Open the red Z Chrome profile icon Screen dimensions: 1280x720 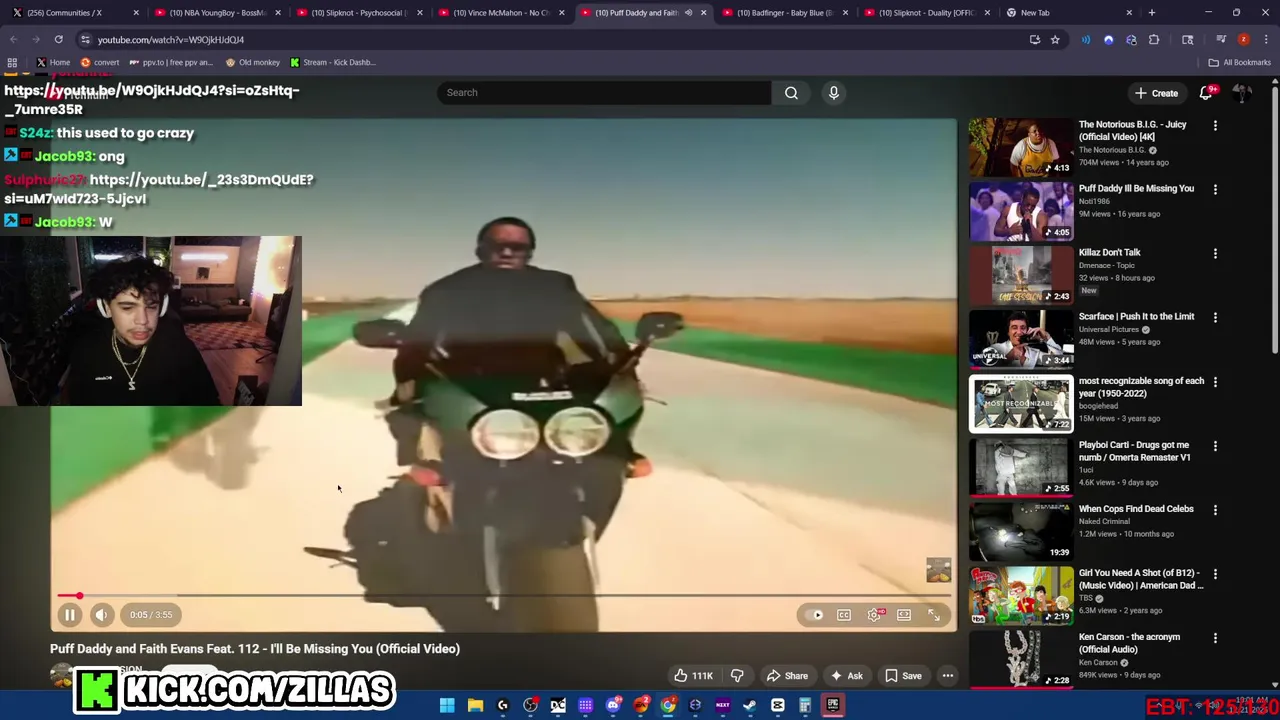[1243, 39]
